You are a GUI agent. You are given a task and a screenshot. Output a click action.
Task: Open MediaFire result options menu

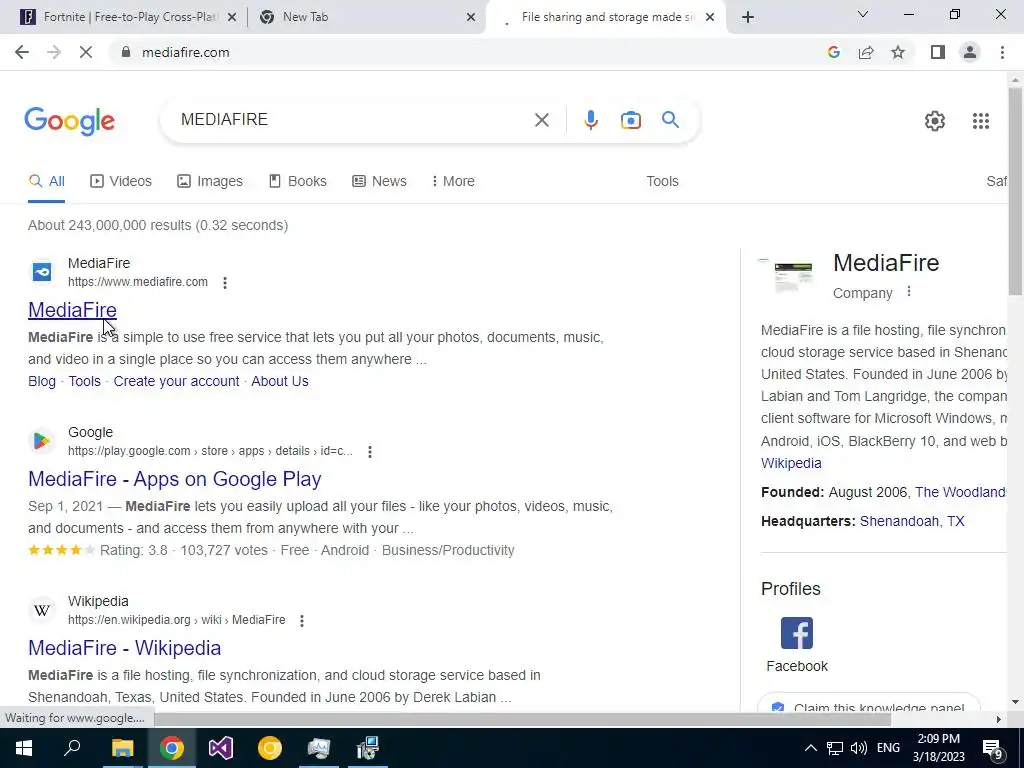point(225,283)
